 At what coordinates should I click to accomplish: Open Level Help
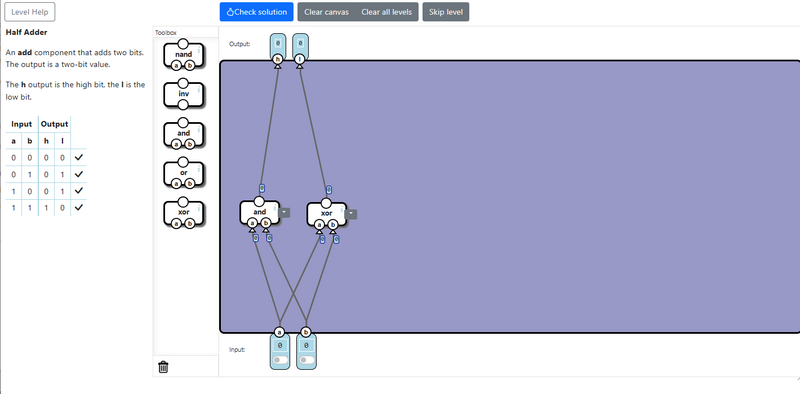pos(30,12)
